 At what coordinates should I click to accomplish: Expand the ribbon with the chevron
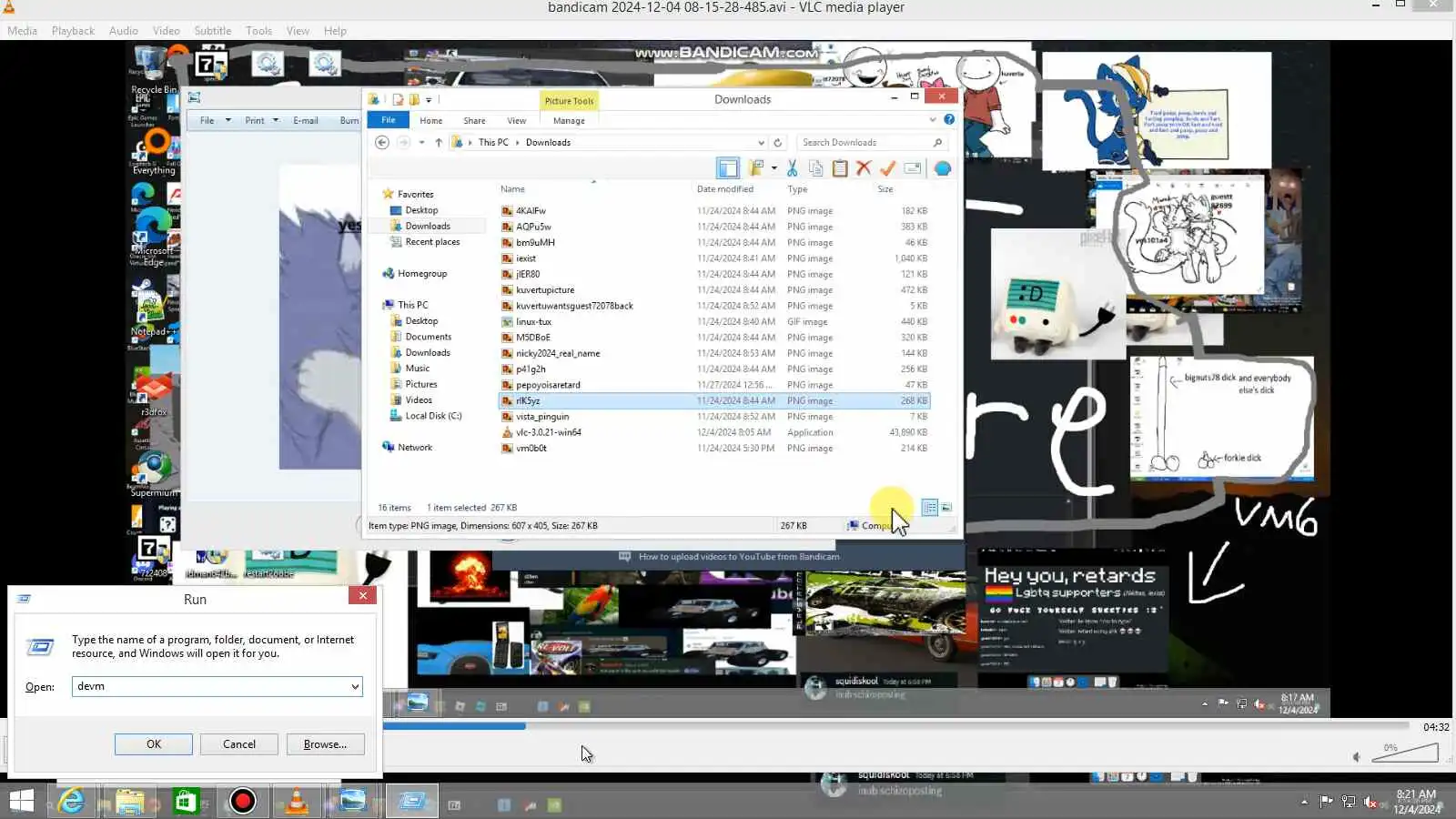coord(932,119)
